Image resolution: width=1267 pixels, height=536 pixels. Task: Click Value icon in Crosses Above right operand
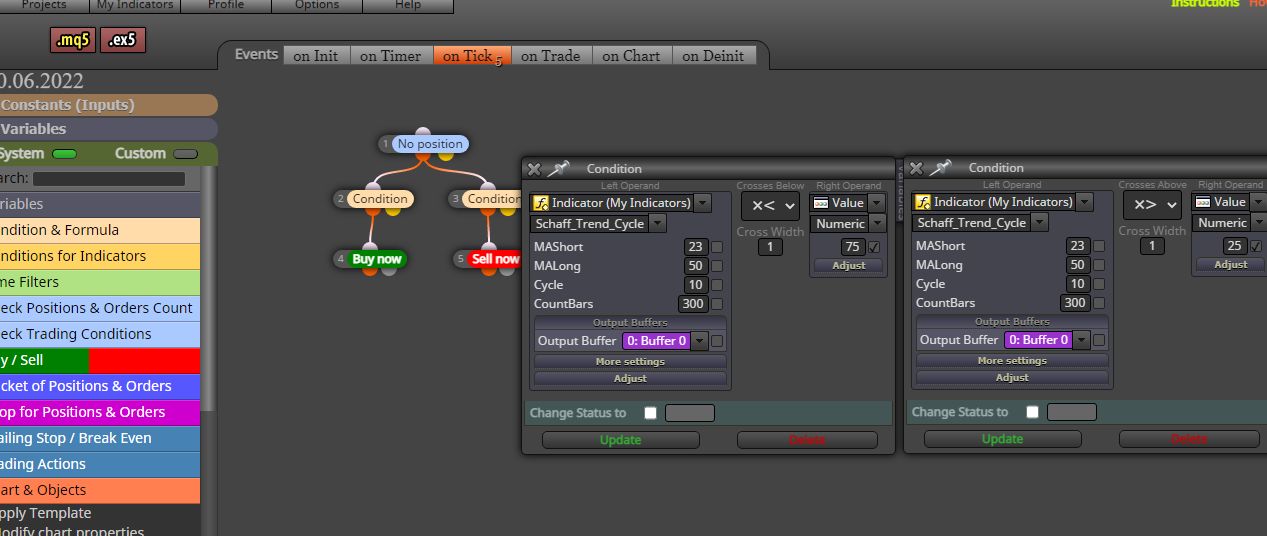coord(1203,202)
